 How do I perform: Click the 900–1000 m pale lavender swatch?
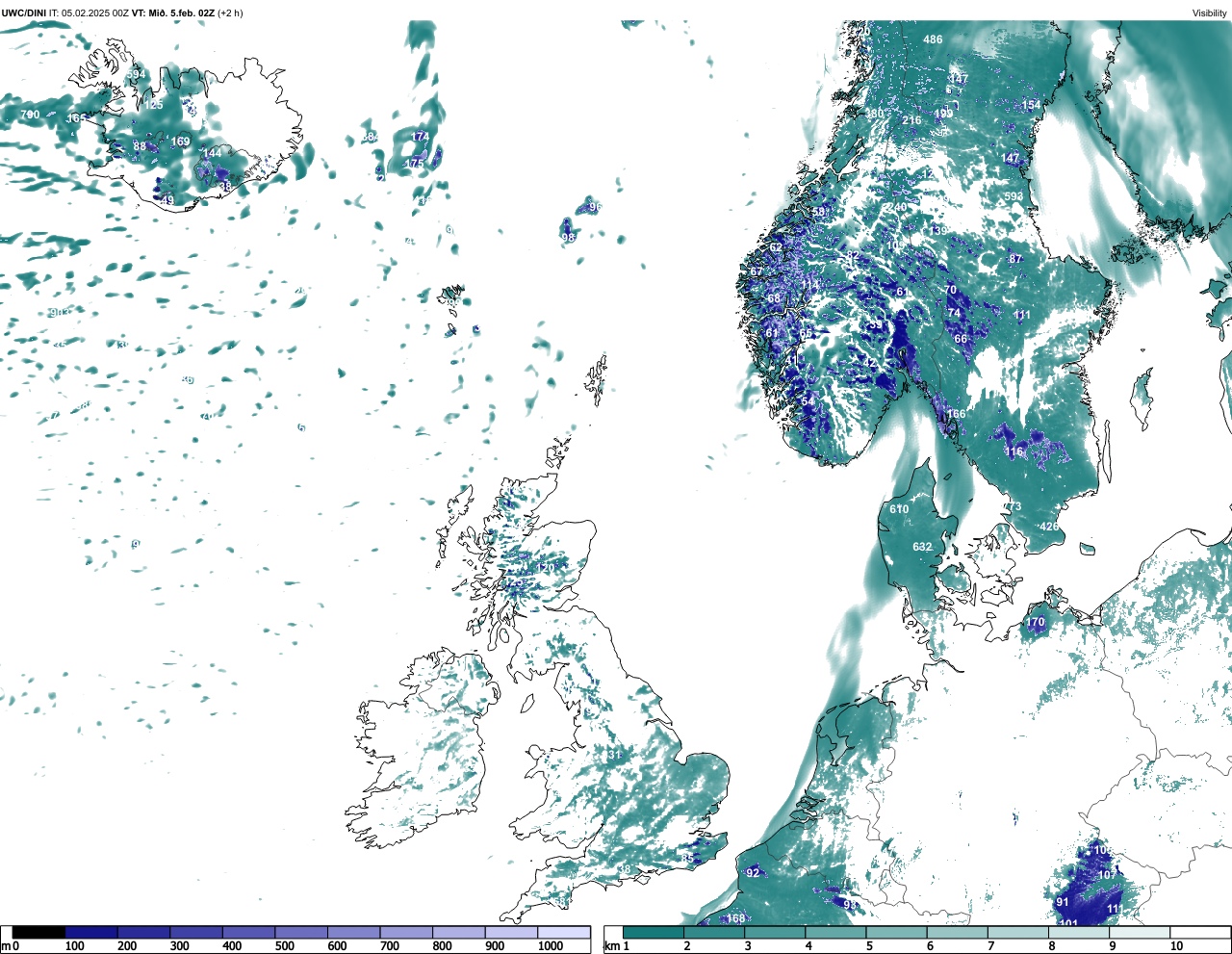pos(511,932)
